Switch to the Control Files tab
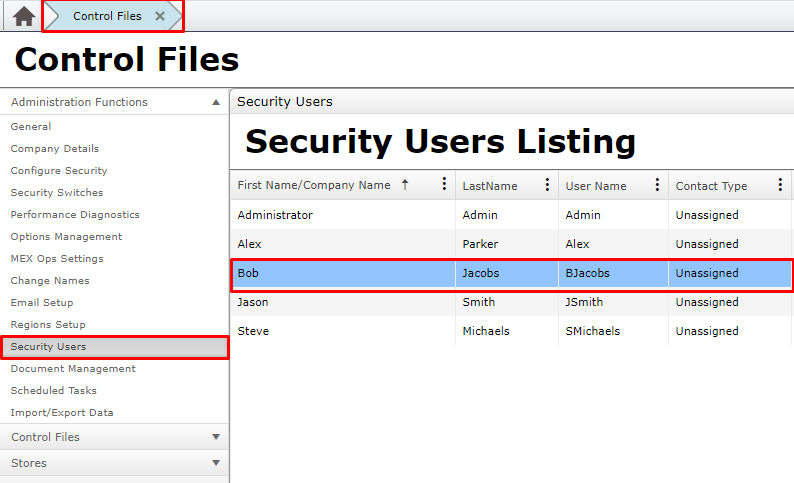The image size is (794, 483). point(107,17)
